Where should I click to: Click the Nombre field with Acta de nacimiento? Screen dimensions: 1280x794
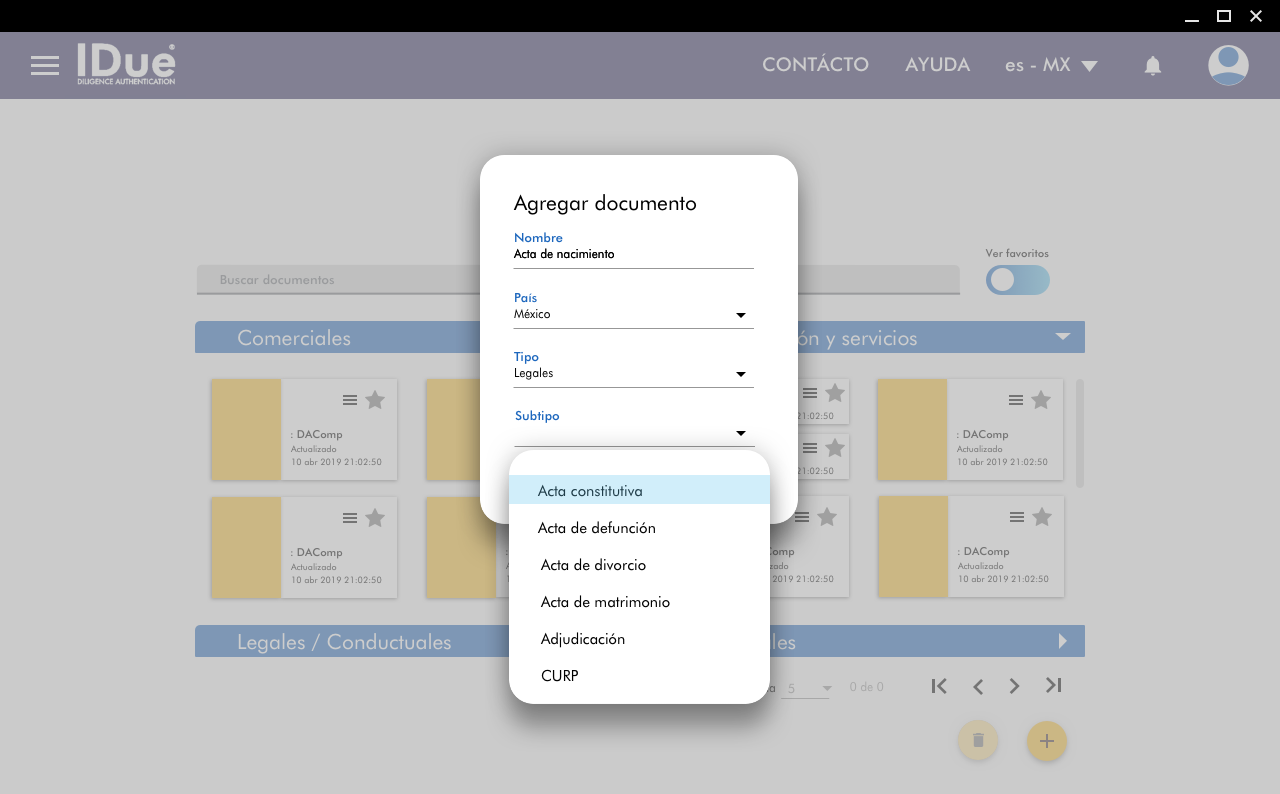pyautogui.click(x=633, y=255)
